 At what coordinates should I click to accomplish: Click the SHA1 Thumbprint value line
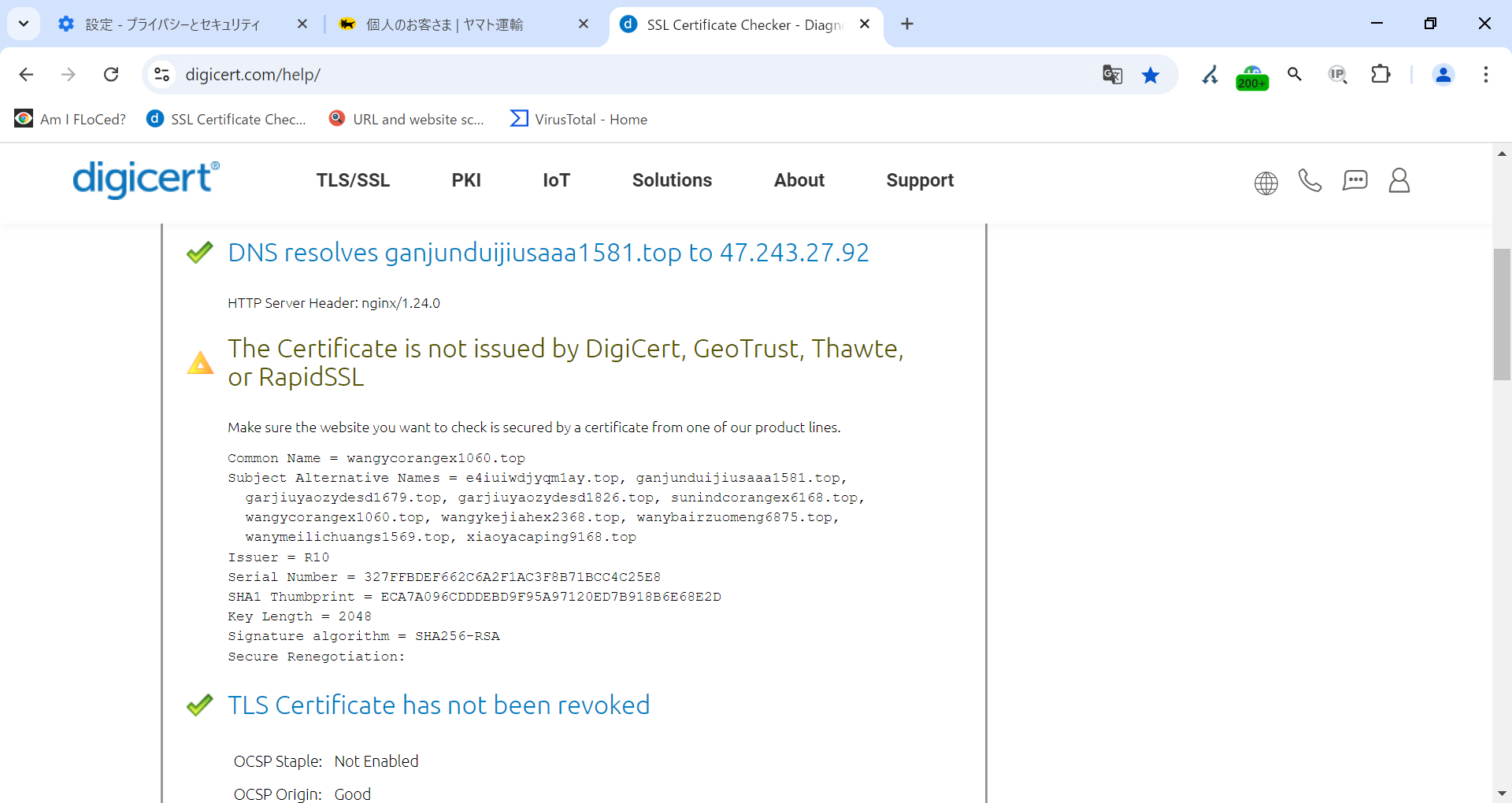[474, 597]
